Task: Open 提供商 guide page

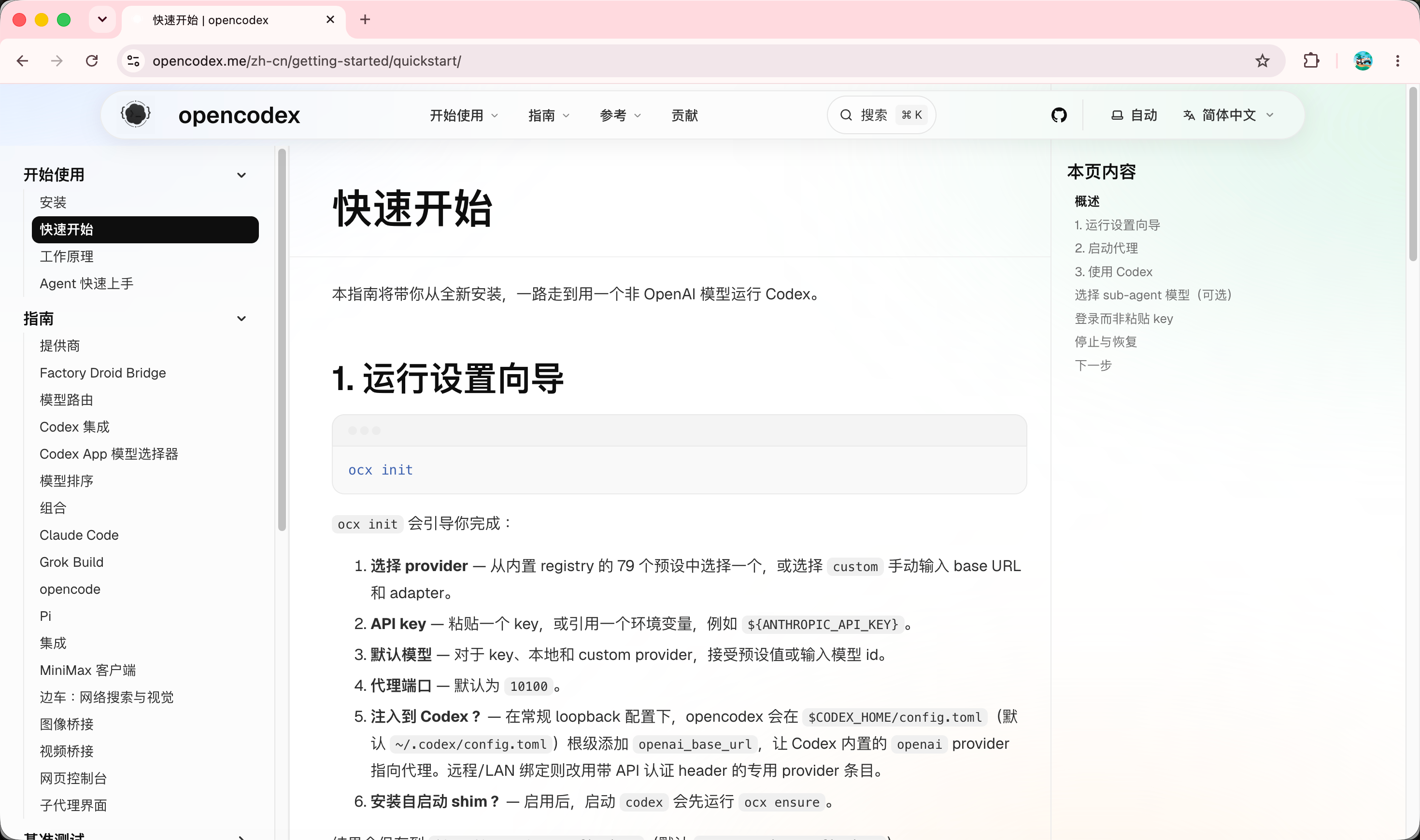Action: coord(59,346)
